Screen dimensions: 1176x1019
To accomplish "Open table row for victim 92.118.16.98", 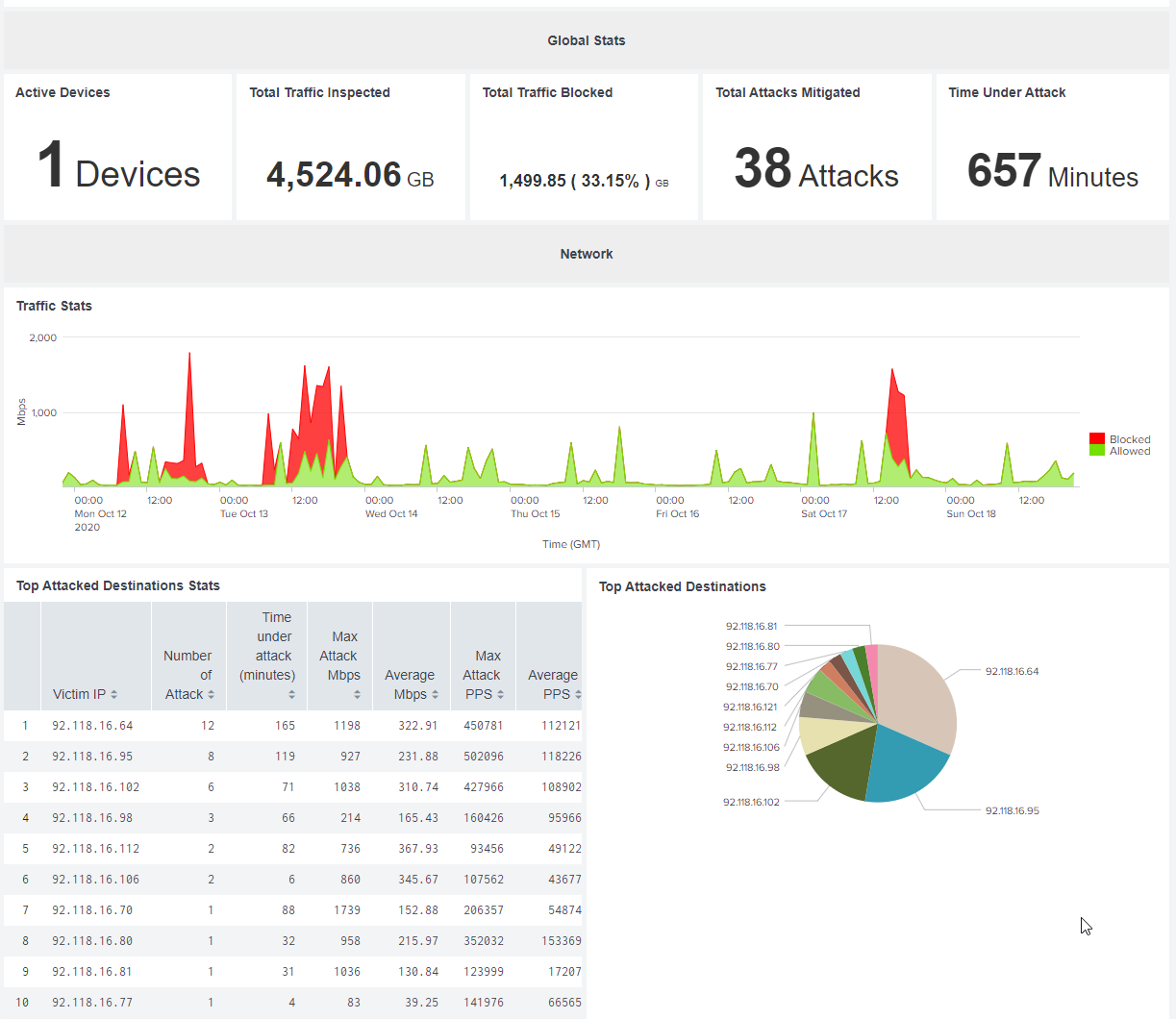I will (x=92, y=818).
